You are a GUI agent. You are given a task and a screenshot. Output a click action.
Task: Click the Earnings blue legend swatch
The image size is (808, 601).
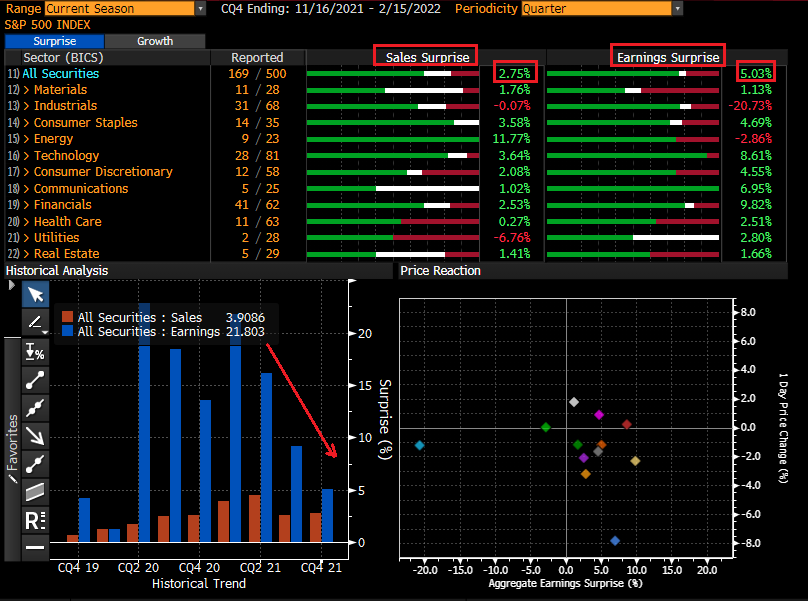click(x=68, y=331)
